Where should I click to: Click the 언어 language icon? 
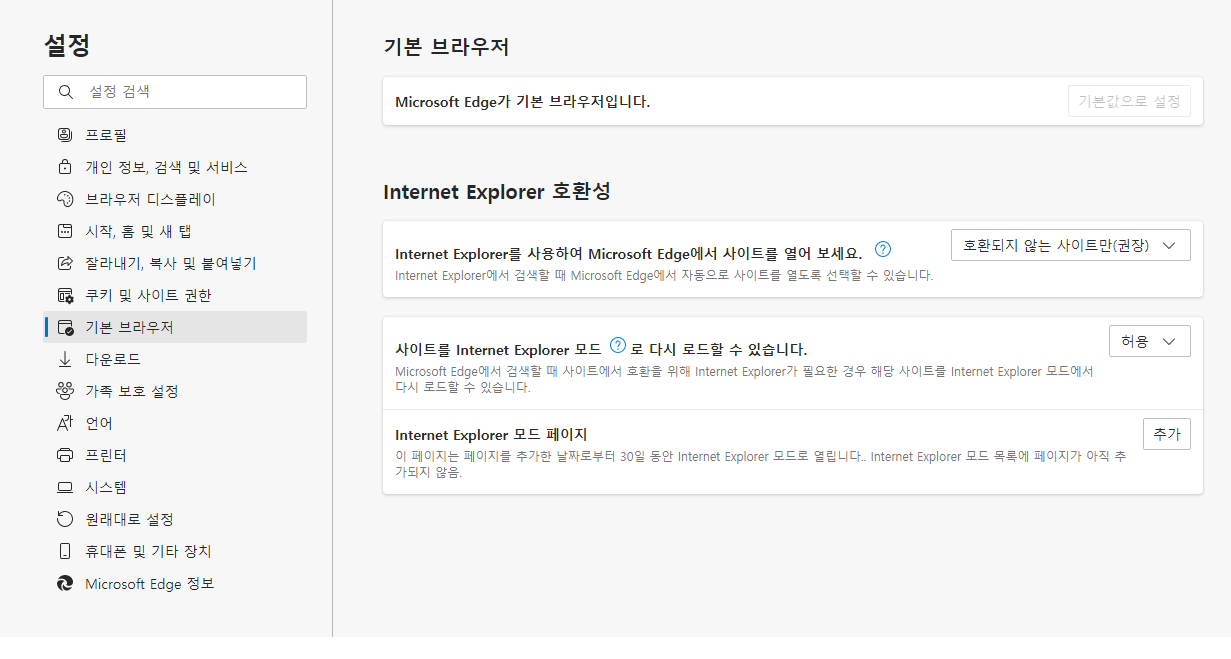tap(65, 423)
